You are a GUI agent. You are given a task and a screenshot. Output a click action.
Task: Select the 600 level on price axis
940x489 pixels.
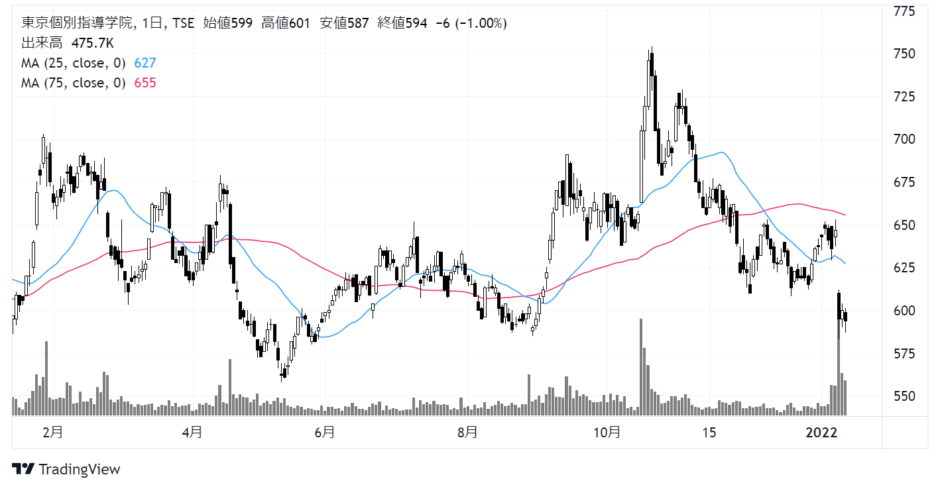[906, 311]
